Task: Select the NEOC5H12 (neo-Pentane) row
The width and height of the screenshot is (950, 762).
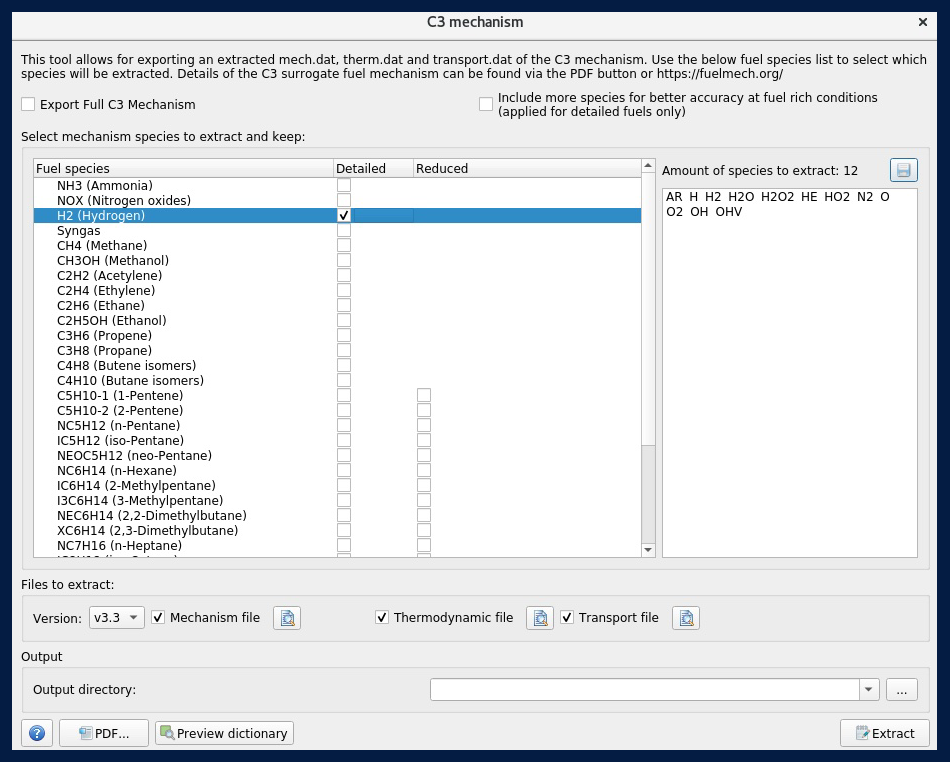Action: tap(337, 456)
